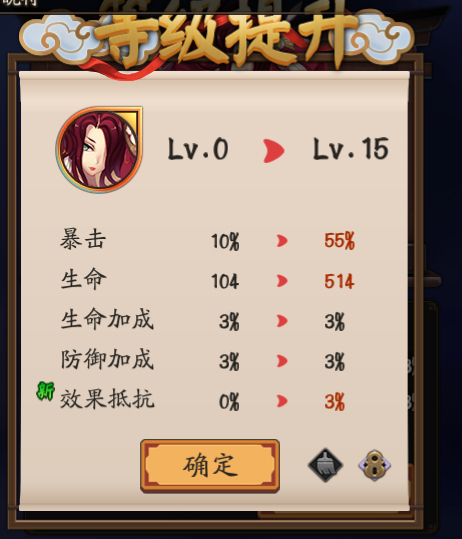Click the 等级提升 title banner
This screenshot has width=462, height=539.
(225, 40)
